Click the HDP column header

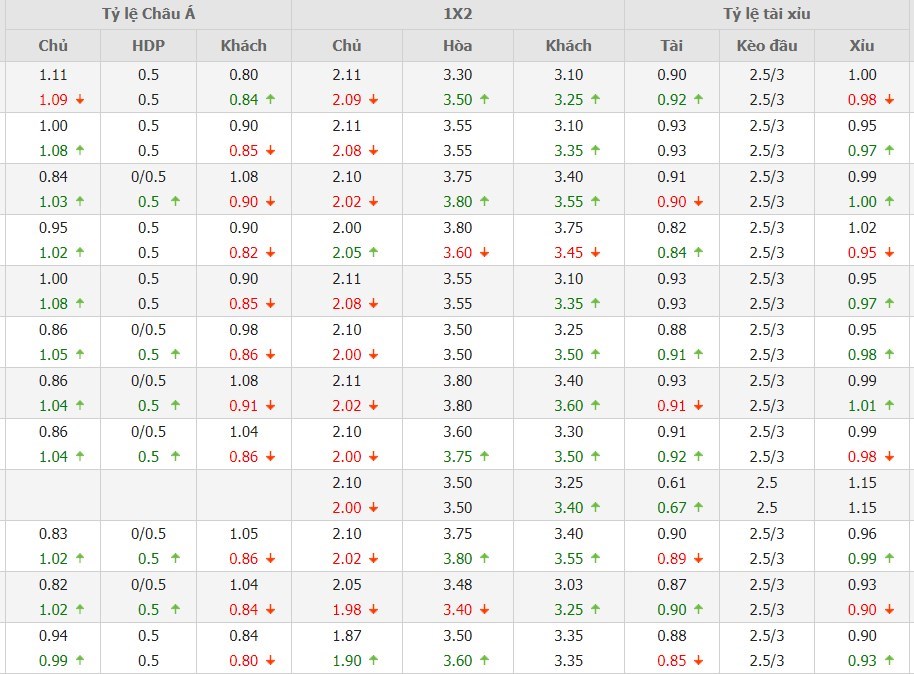[148, 45]
